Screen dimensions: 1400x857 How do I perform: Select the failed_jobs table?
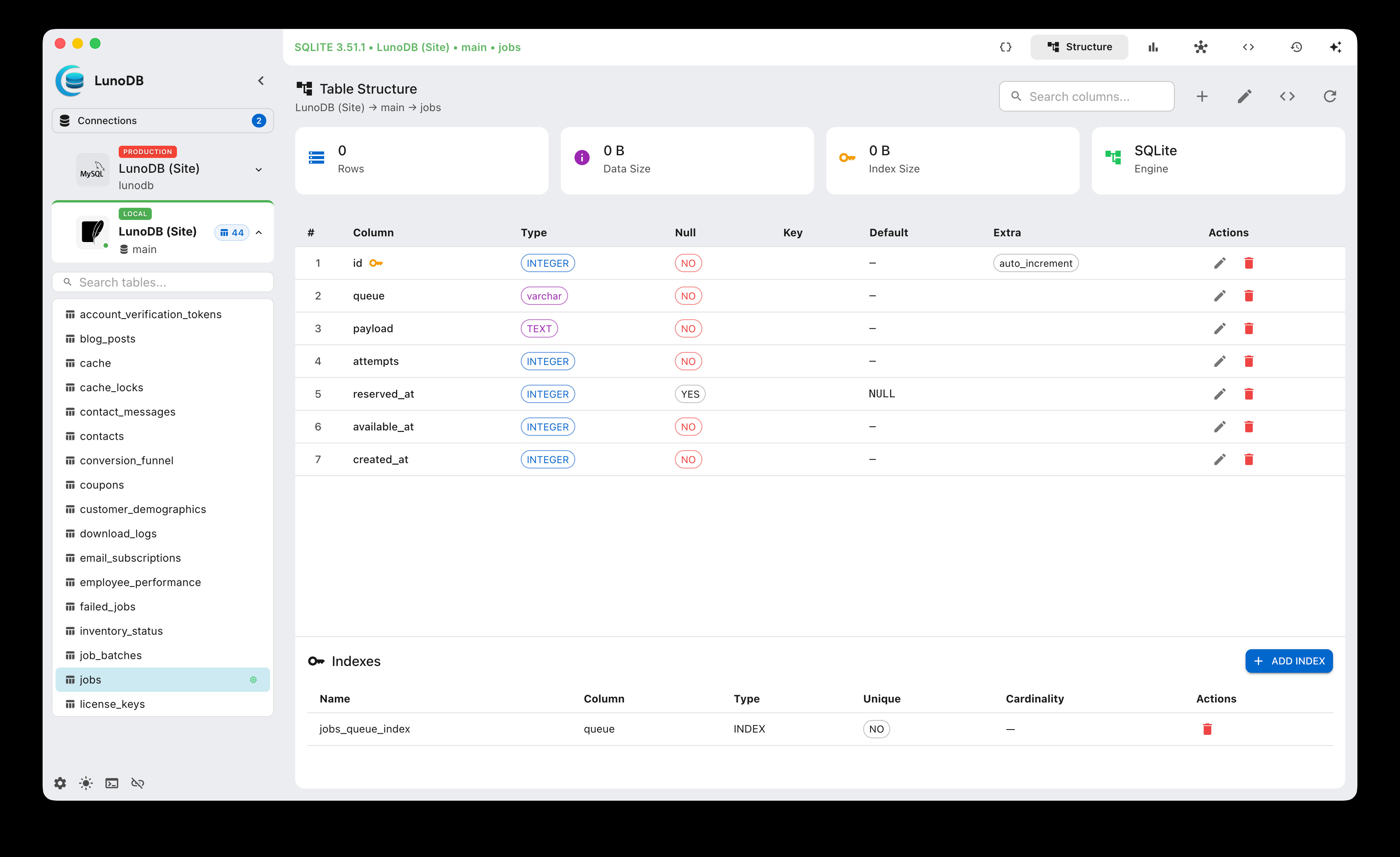[107, 606]
